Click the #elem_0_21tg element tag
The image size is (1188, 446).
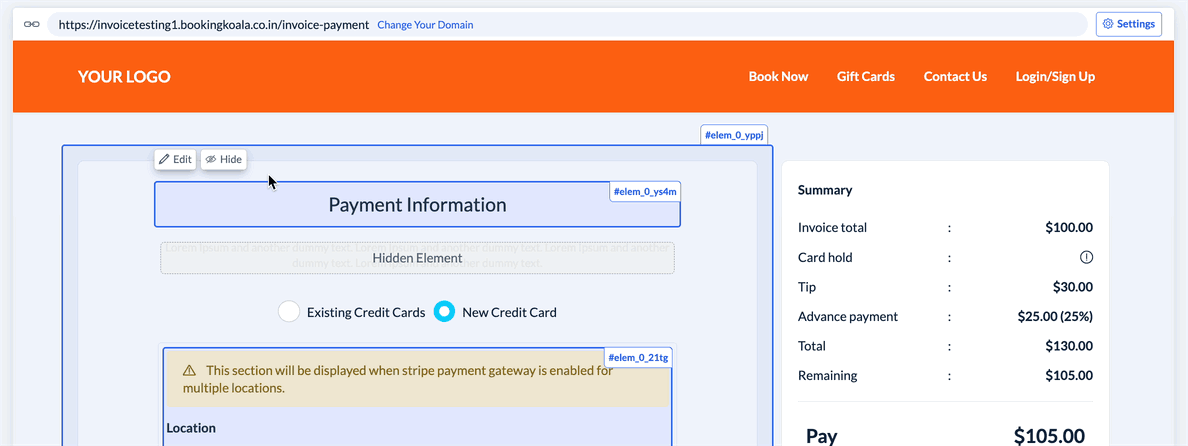(x=638, y=357)
